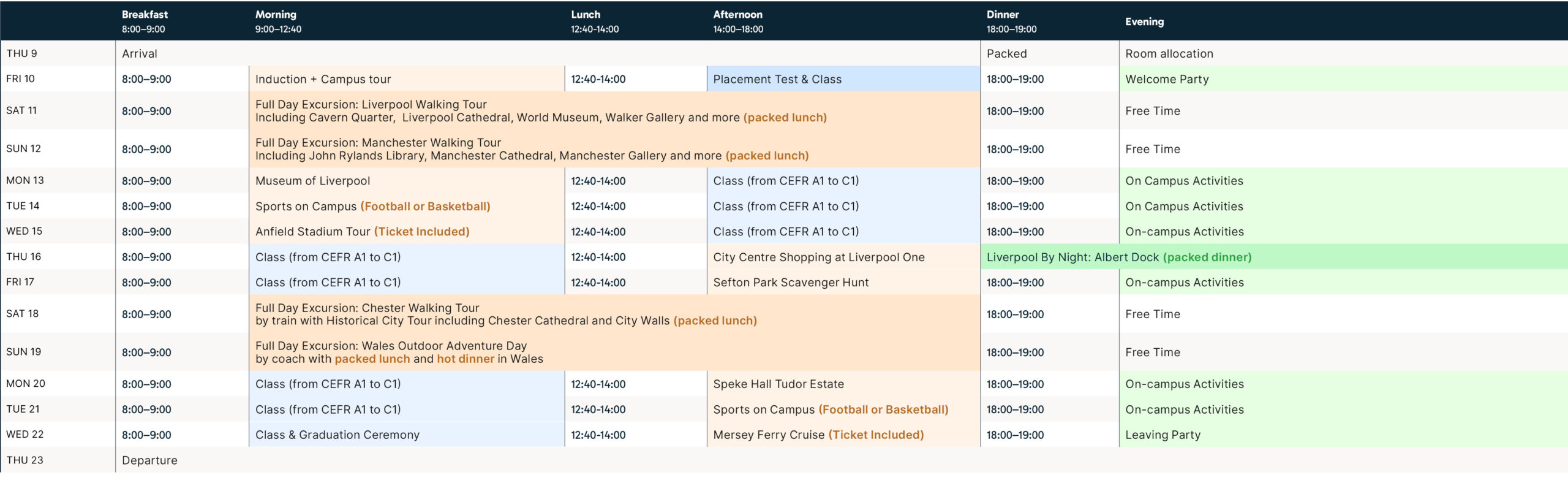The image size is (1568, 480).
Task: Click the Placement Test & Class cell
Action: click(x=777, y=79)
